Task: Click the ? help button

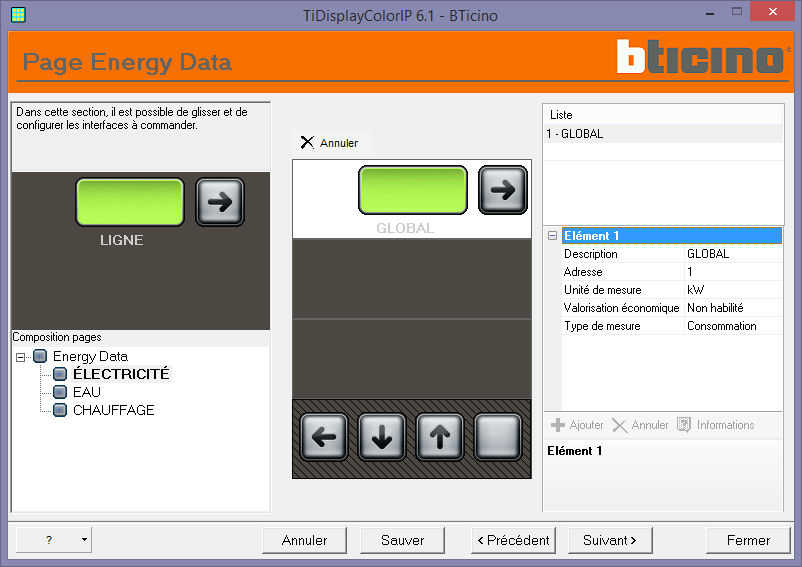Action: [x=49, y=540]
